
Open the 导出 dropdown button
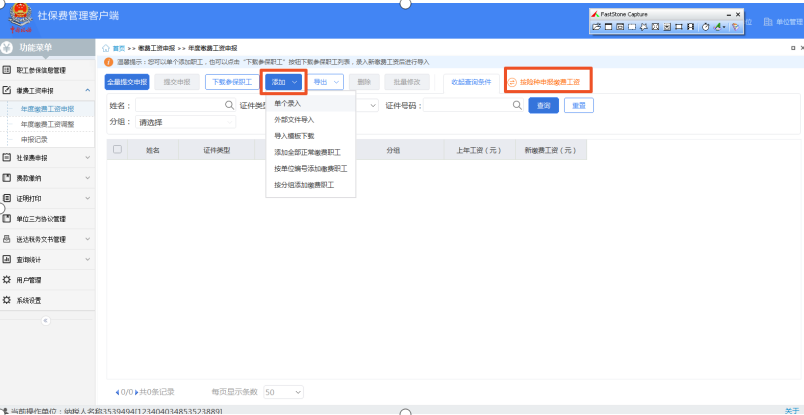324,82
